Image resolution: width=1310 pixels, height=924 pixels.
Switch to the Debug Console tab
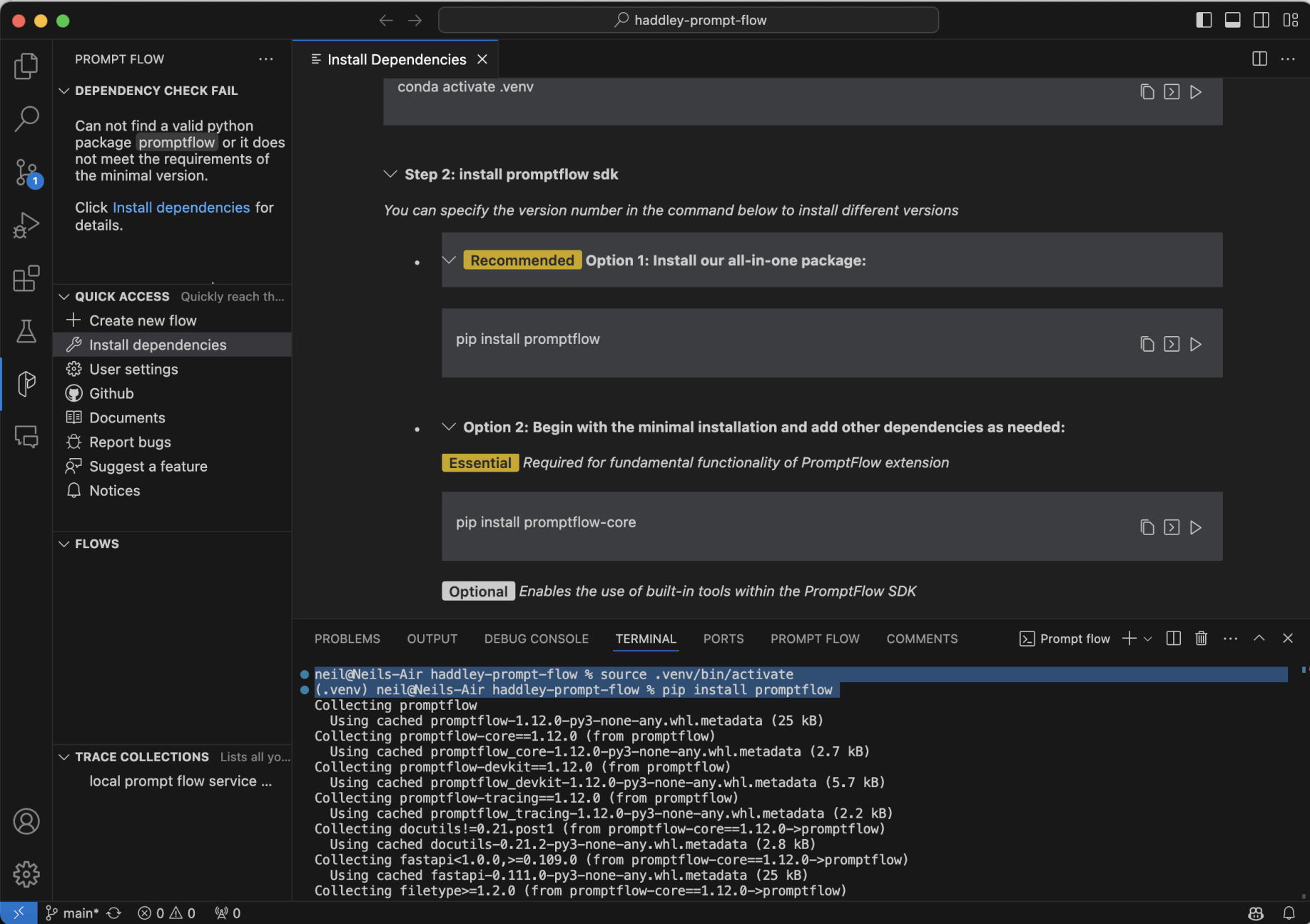tap(536, 639)
